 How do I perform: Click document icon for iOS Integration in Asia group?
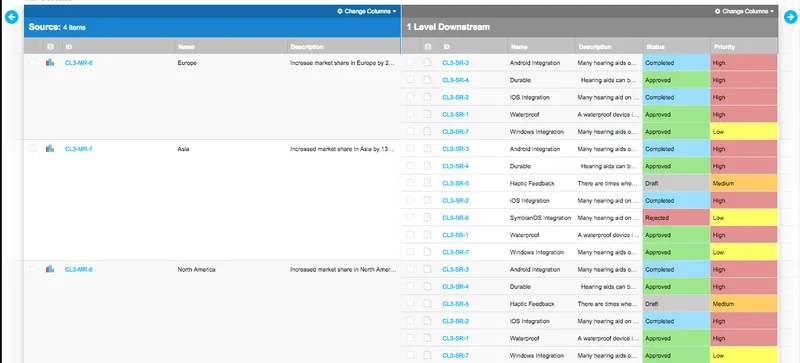click(427, 201)
